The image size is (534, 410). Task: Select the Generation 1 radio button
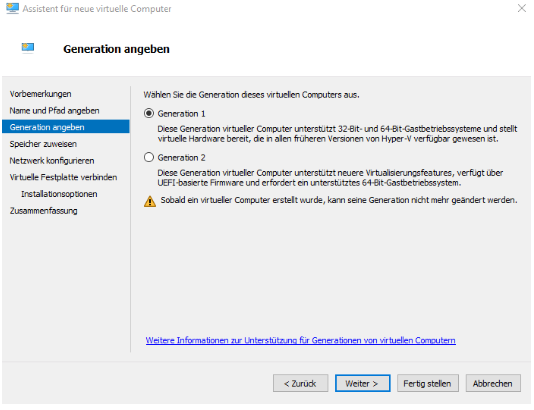click(x=149, y=113)
